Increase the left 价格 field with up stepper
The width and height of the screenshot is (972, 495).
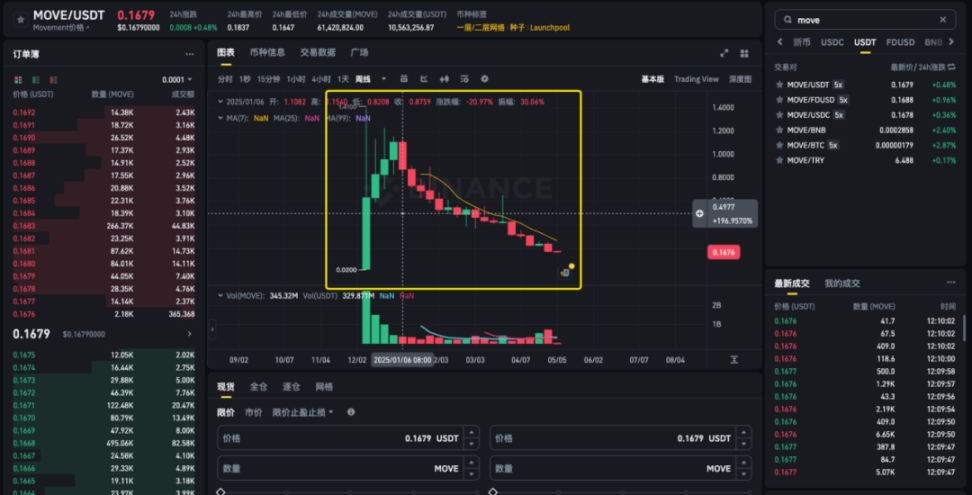pos(472,433)
